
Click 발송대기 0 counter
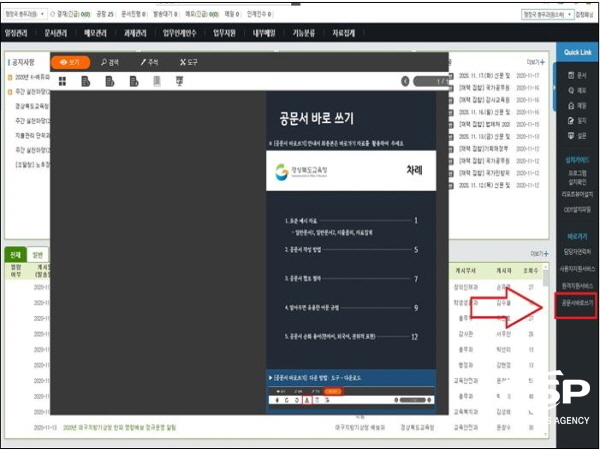[x=165, y=15]
